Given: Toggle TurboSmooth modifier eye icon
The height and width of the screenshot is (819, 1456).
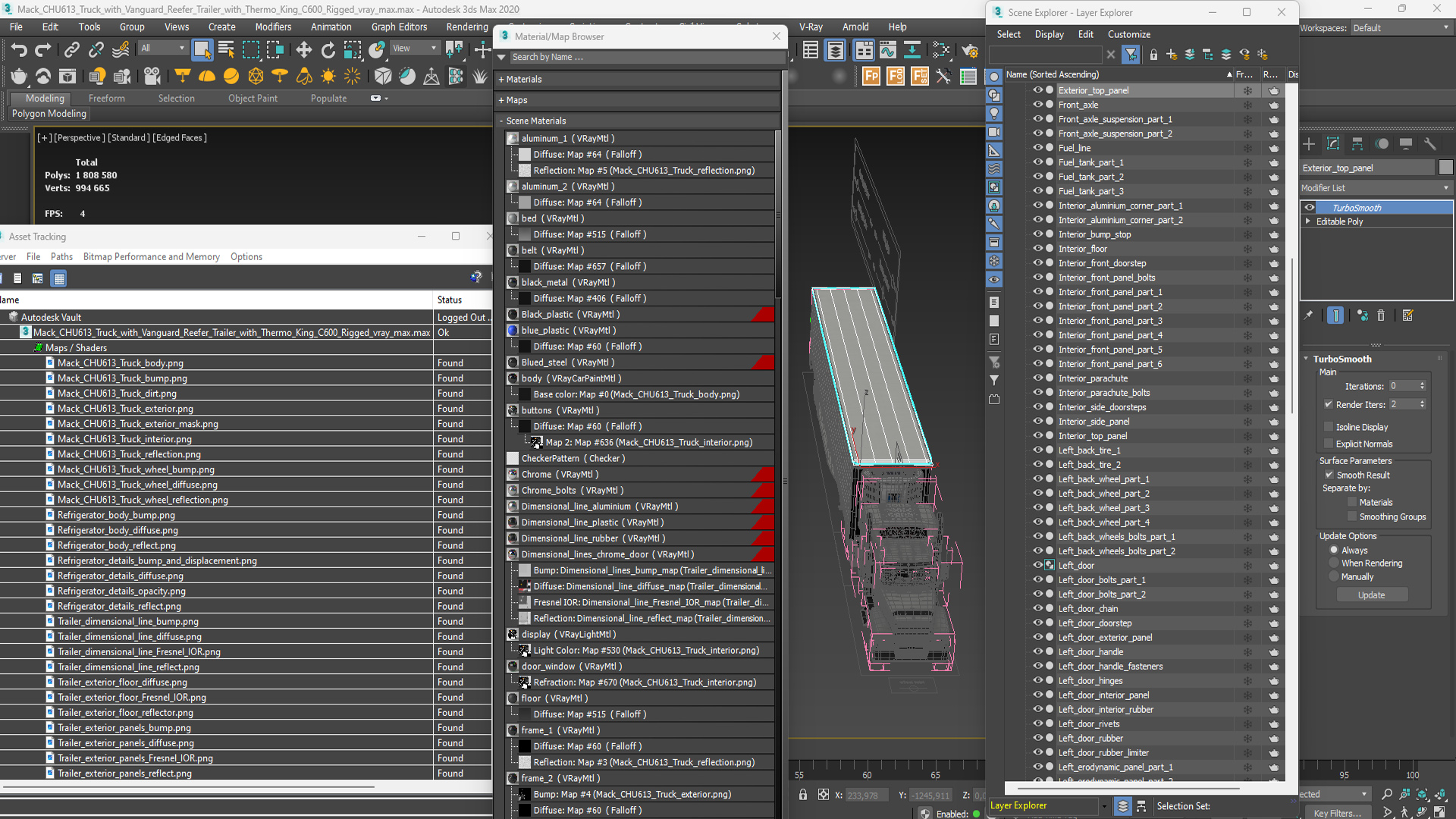Looking at the screenshot, I should point(1310,208).
